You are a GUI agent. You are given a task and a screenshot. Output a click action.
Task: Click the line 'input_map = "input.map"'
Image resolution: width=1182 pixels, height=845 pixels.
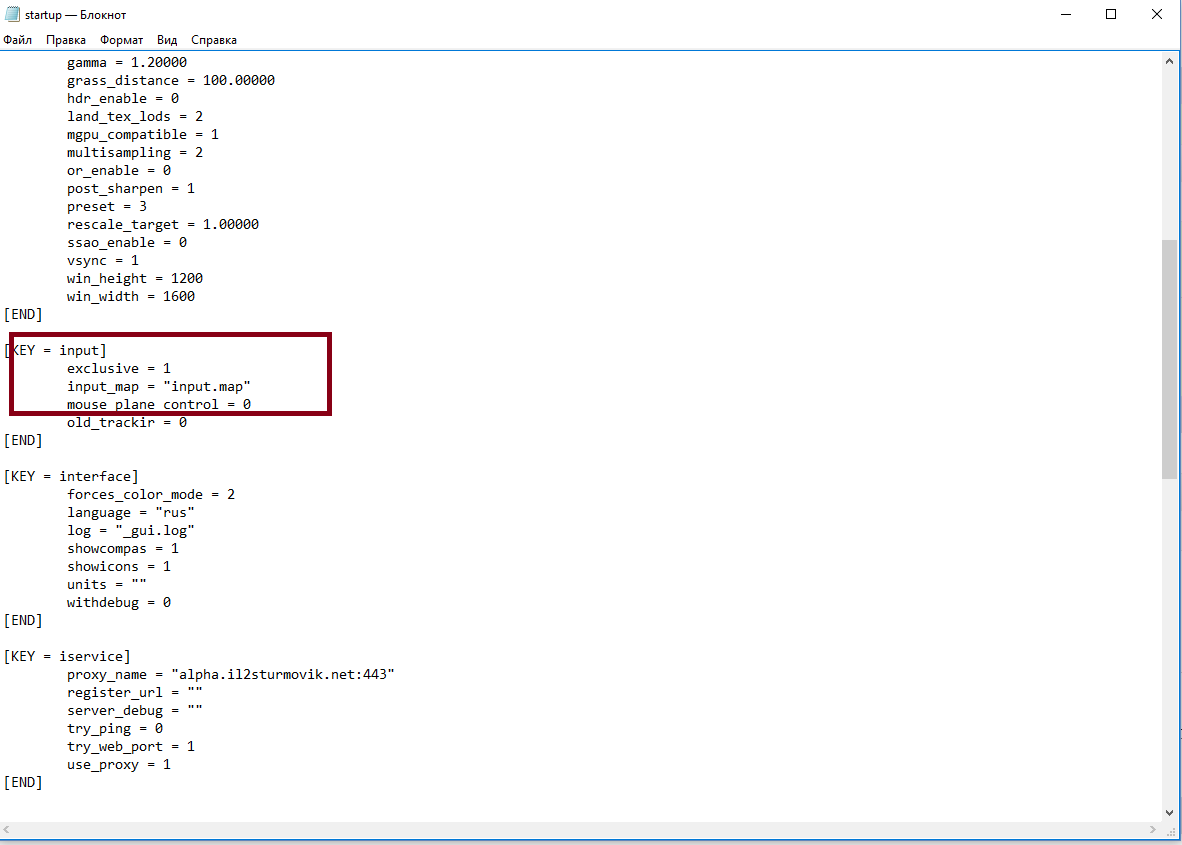(158, 387)
